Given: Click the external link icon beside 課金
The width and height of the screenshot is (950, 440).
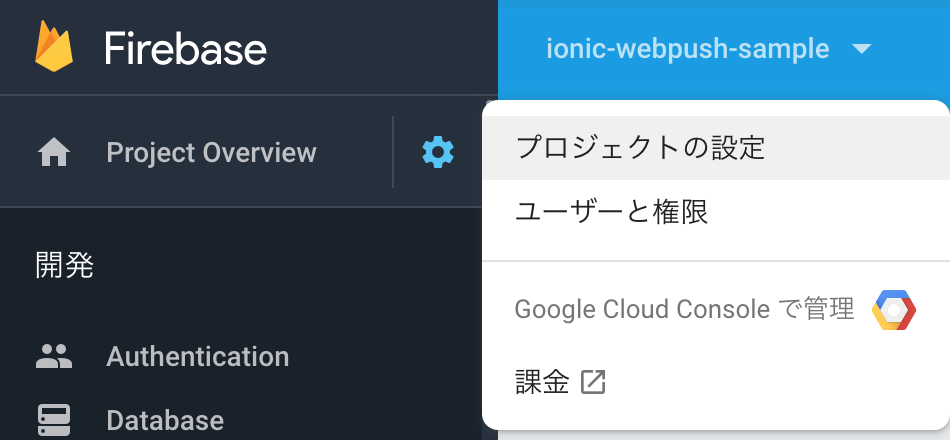Looking at the screenshot, I should tap(593, 382).
